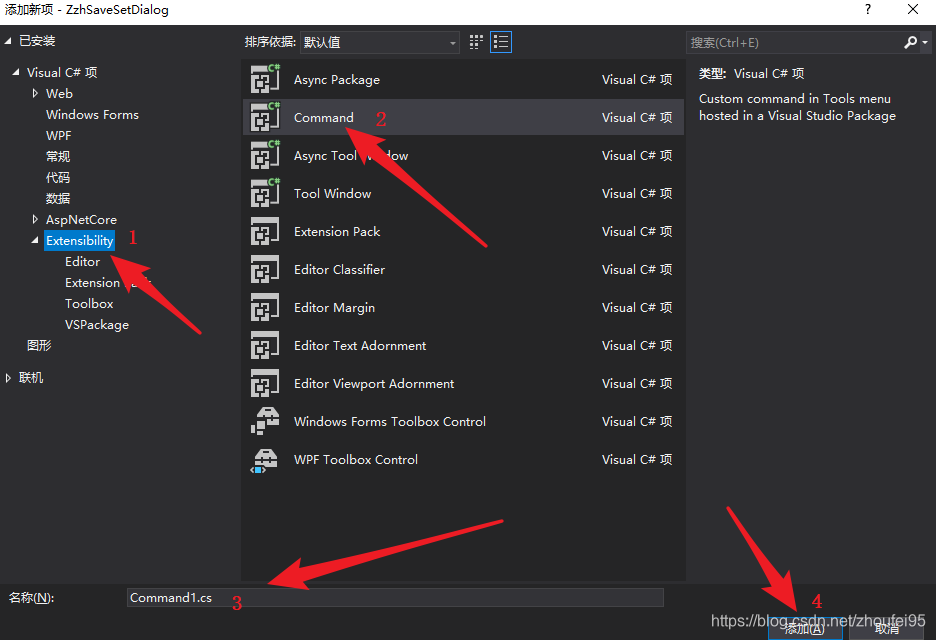The height and width of the screenshot is (640, 936).
Task: Expand the AspNetCore tree node
Action: tap(35, 219)
